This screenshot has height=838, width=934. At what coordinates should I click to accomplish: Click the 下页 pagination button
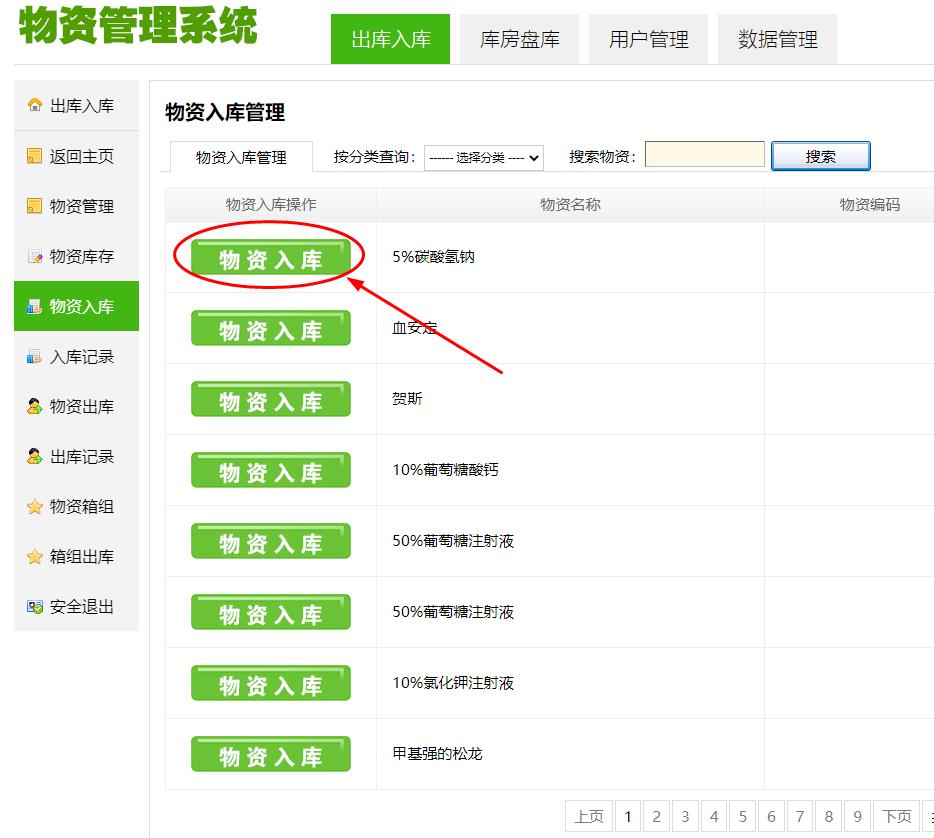click(896, 816)
